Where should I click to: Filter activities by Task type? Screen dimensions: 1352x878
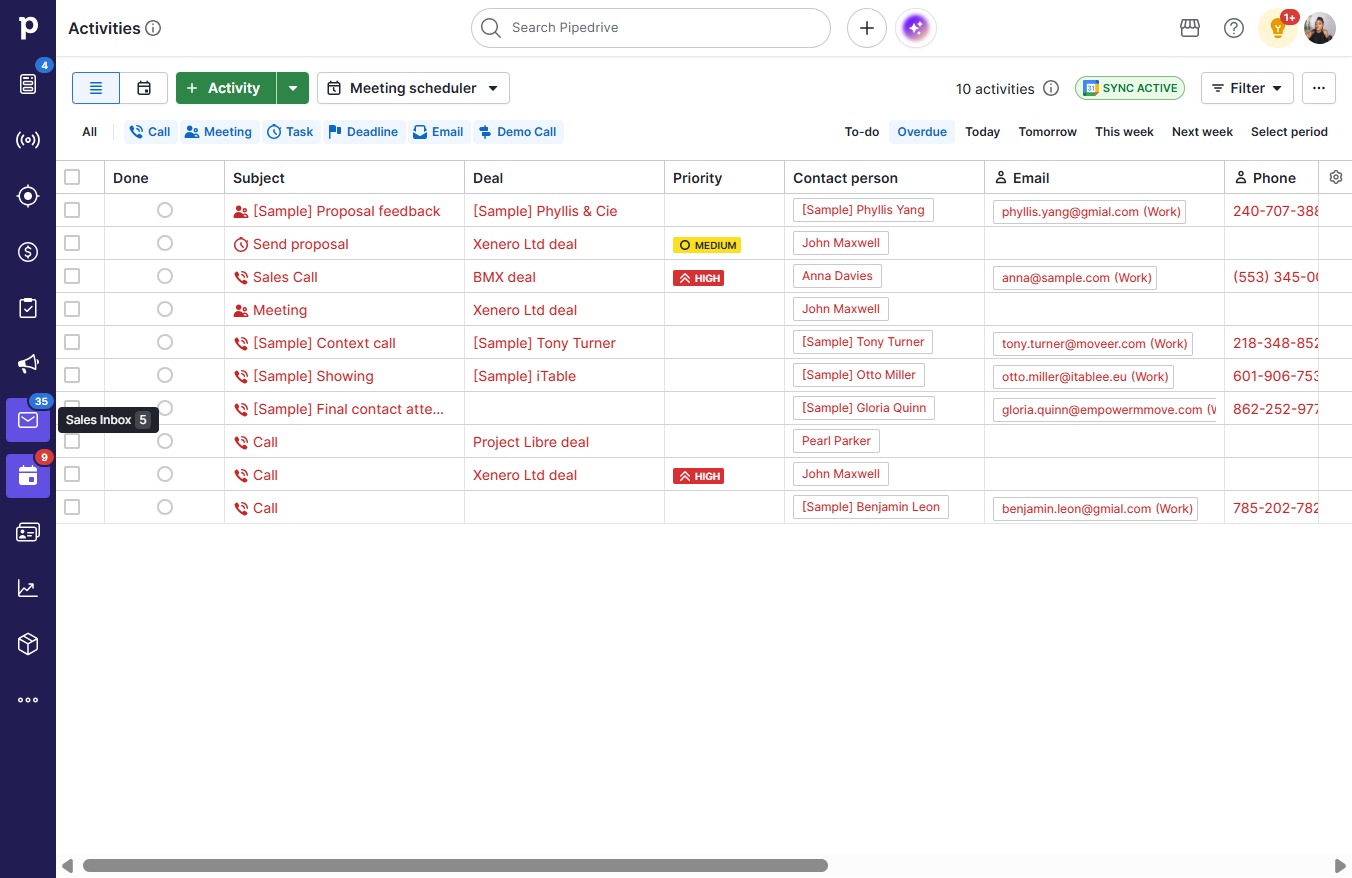(290, 132)
